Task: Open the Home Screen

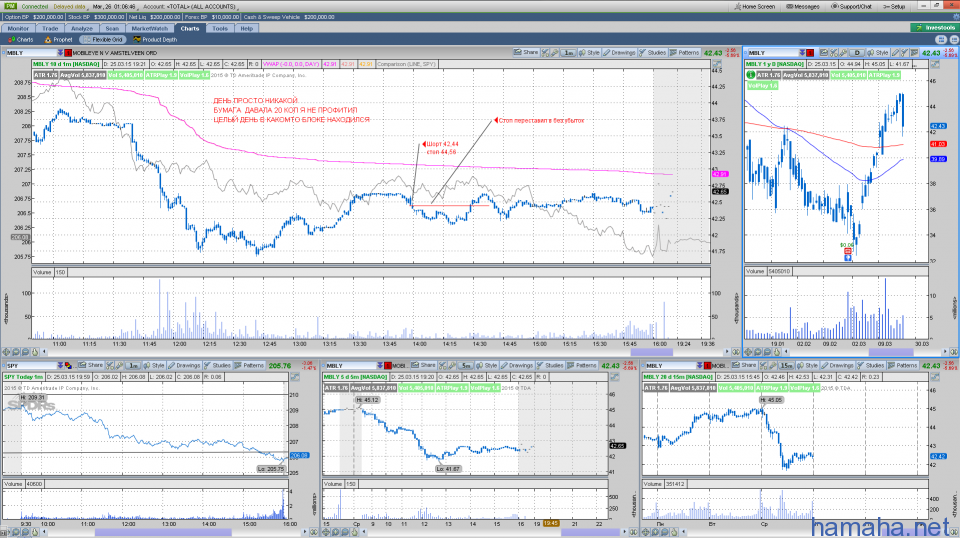Action: [x=754, y=6]
